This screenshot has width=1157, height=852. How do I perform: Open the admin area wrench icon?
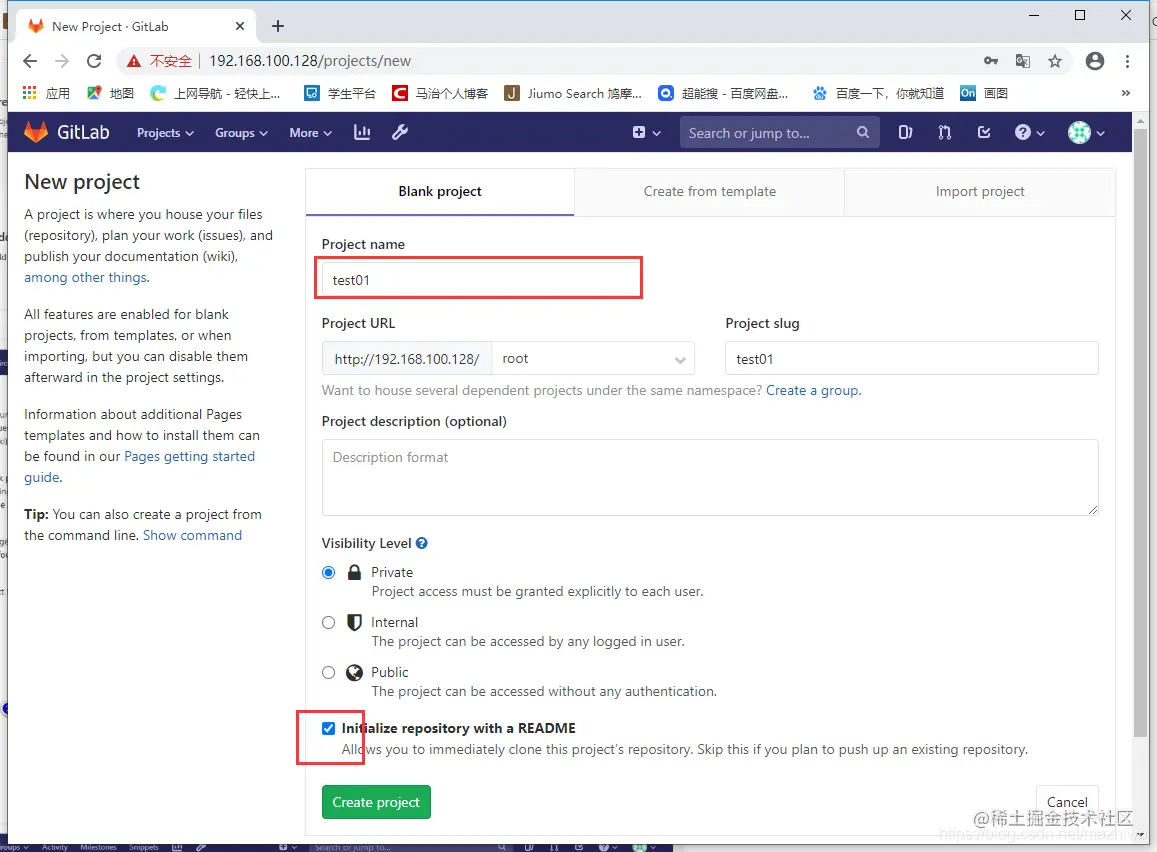[400, 132]
